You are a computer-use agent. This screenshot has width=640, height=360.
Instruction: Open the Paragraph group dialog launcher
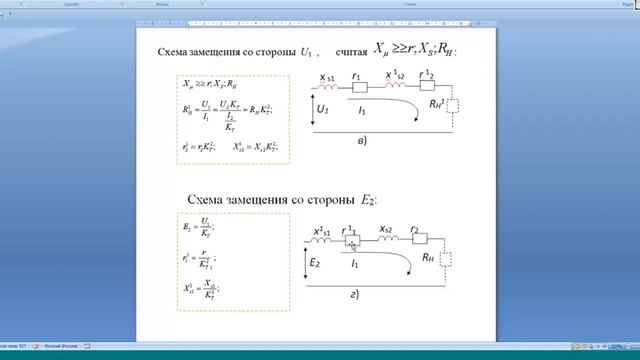[x=202, y=4]
